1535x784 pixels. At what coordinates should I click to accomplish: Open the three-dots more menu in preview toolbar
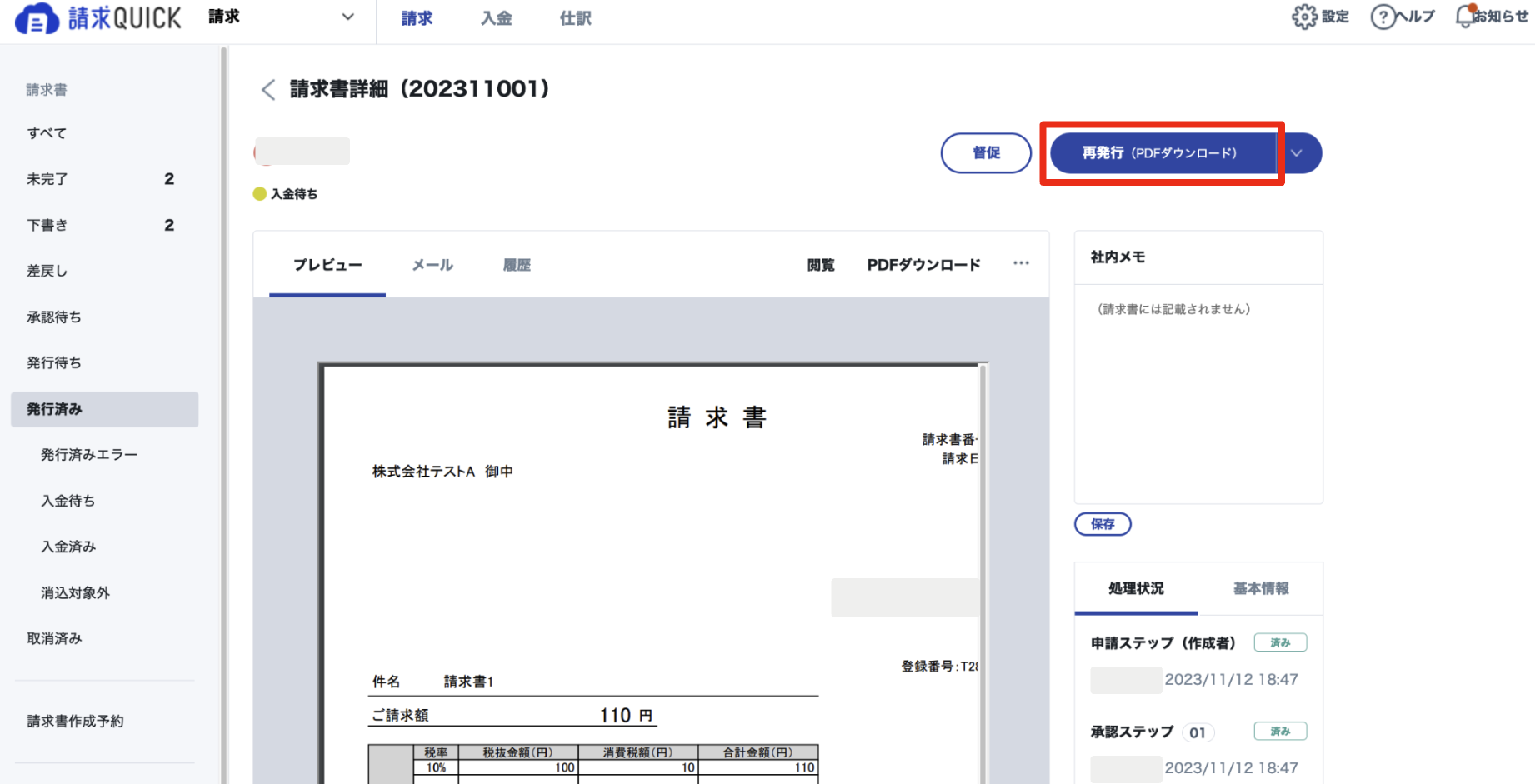click(x=1021, y=263)
